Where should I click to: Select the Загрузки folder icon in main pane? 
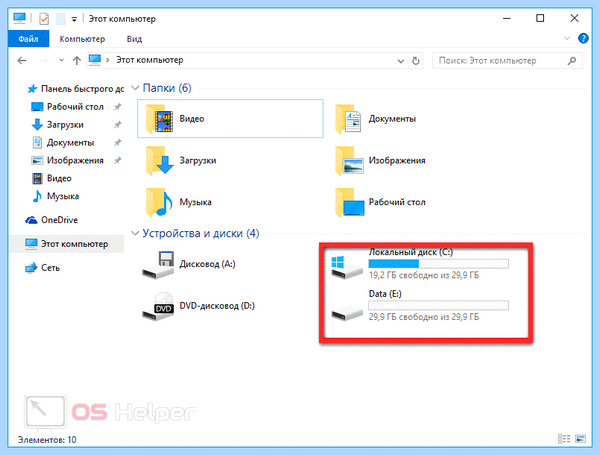click(160, 161)
